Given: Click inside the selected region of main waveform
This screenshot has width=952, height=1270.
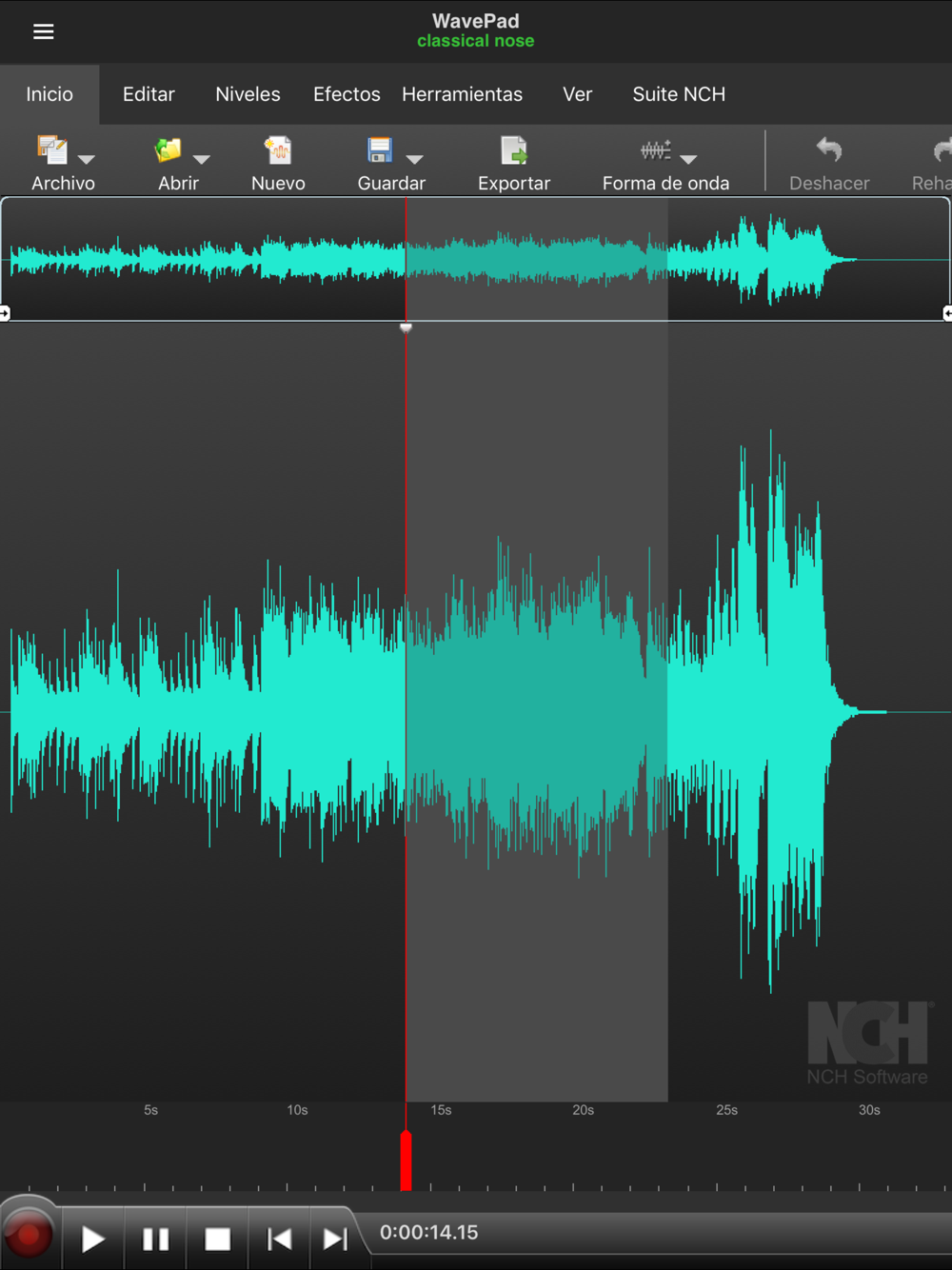Looking at the screenshot, I should pos(537,712).
